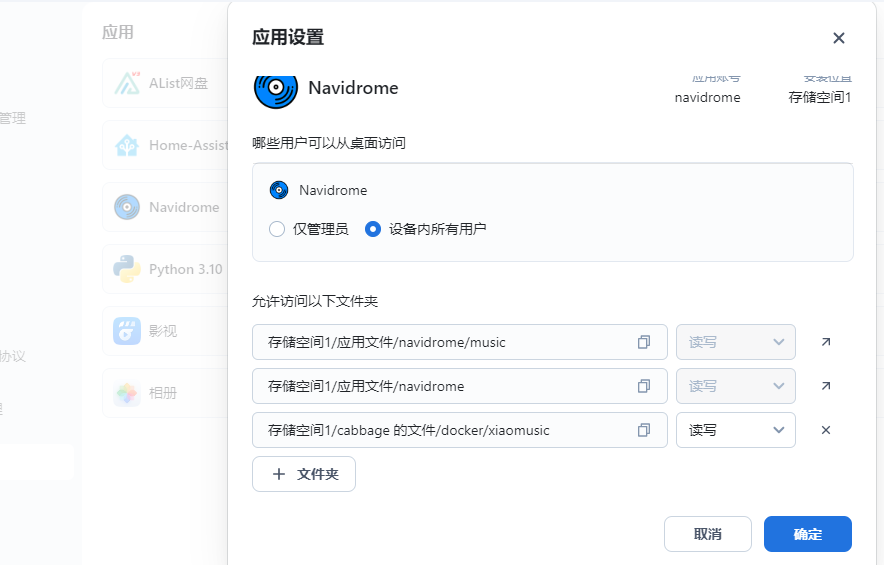This screenshot has height=565, width=884.
Task: Click the 应用 heading in the background panel
Action: 118,32
